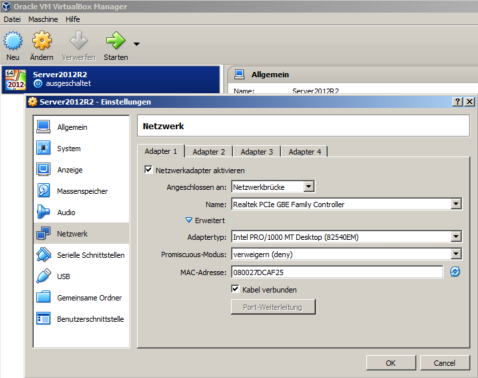The height and width of the screenshot is (378, 478).
Task: Open the Maschine menu
Action: pos(43,19)
